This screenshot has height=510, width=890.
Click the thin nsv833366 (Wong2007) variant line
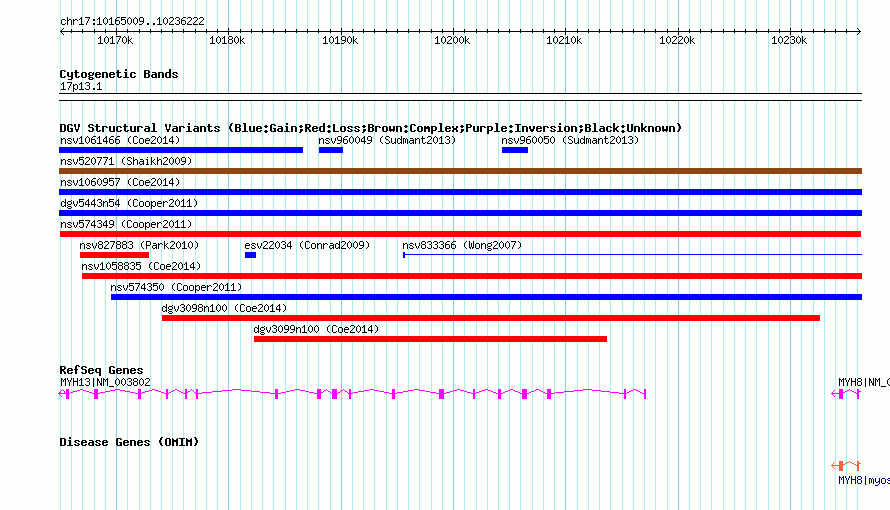point(632,255)
